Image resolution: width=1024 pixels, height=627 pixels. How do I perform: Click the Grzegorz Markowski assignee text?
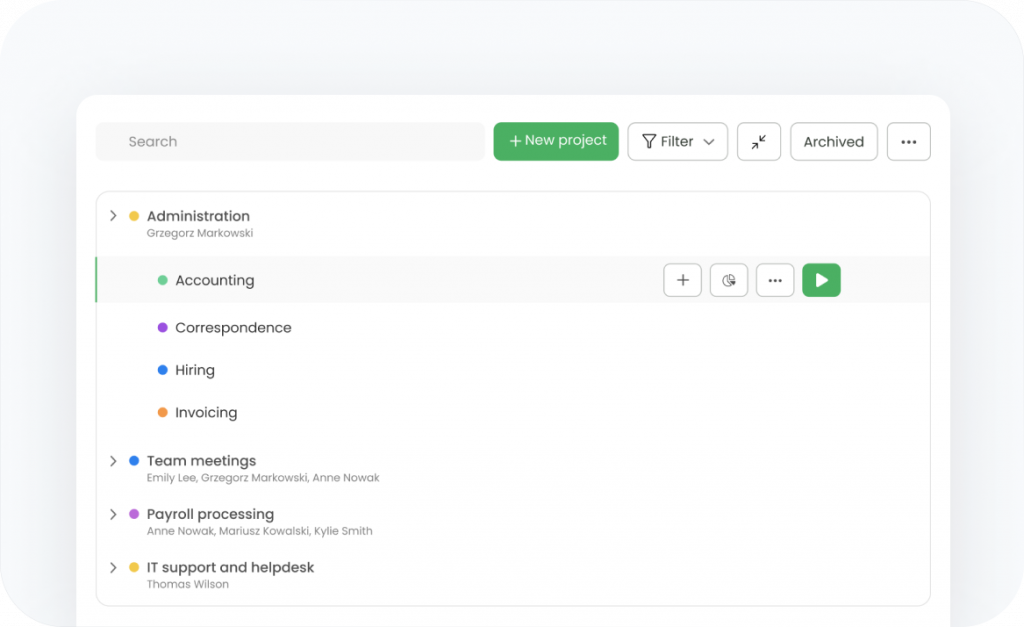point(199,233)
